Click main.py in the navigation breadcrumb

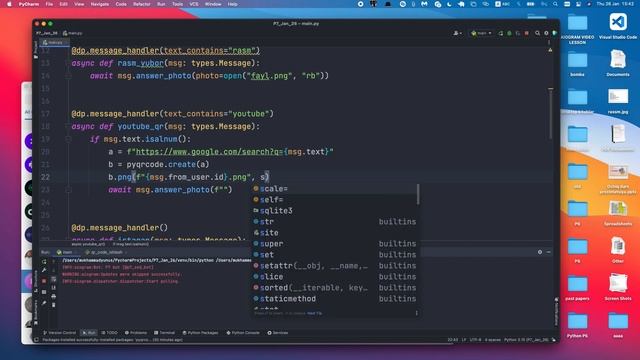tap(73, 33)
